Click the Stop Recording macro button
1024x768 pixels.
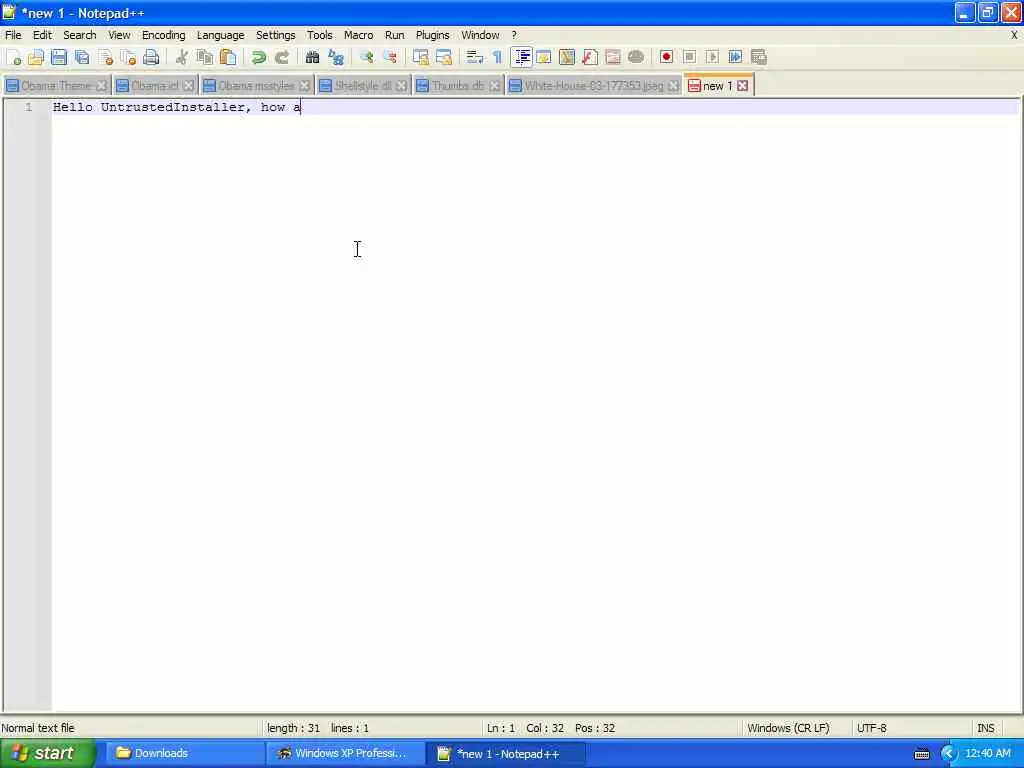(690, 57)
